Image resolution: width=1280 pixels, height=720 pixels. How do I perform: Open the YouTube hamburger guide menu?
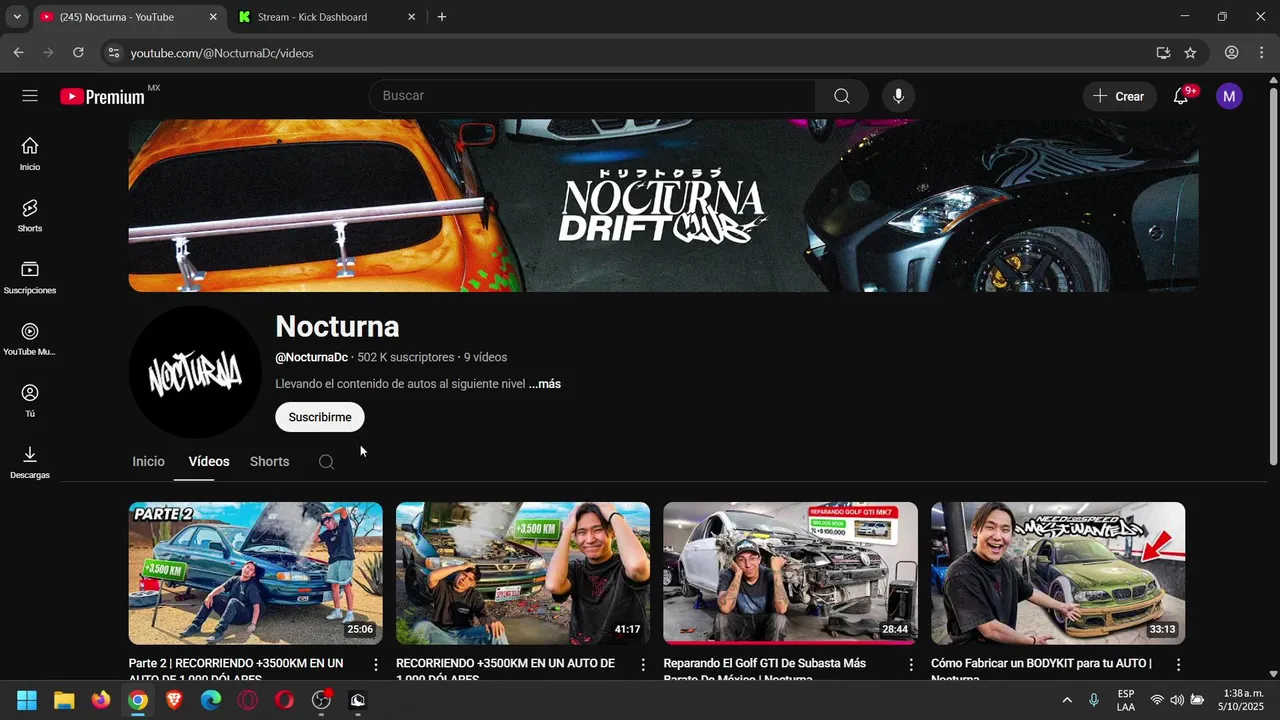(x=30, y=96)
